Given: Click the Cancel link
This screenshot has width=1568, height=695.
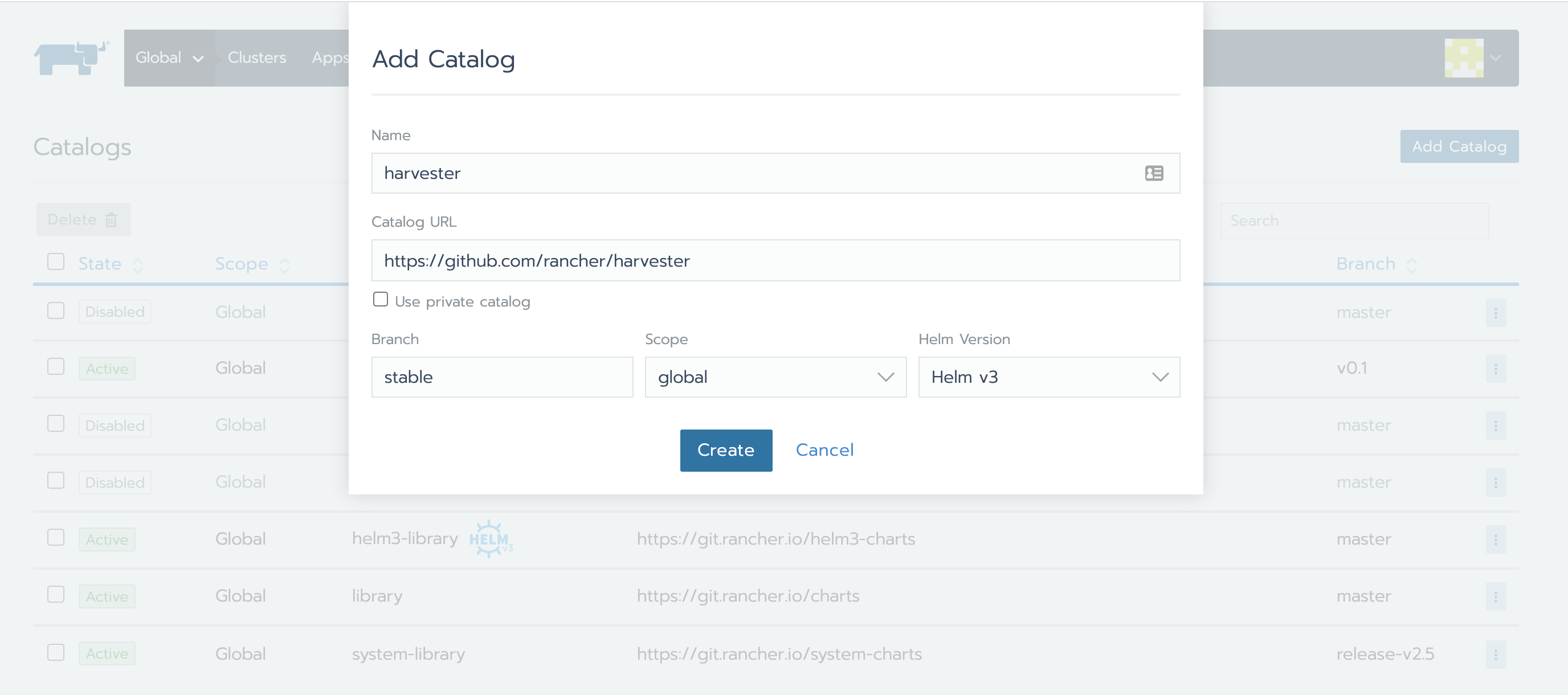Looking at the screenshot, I should [x=824, y=451].
